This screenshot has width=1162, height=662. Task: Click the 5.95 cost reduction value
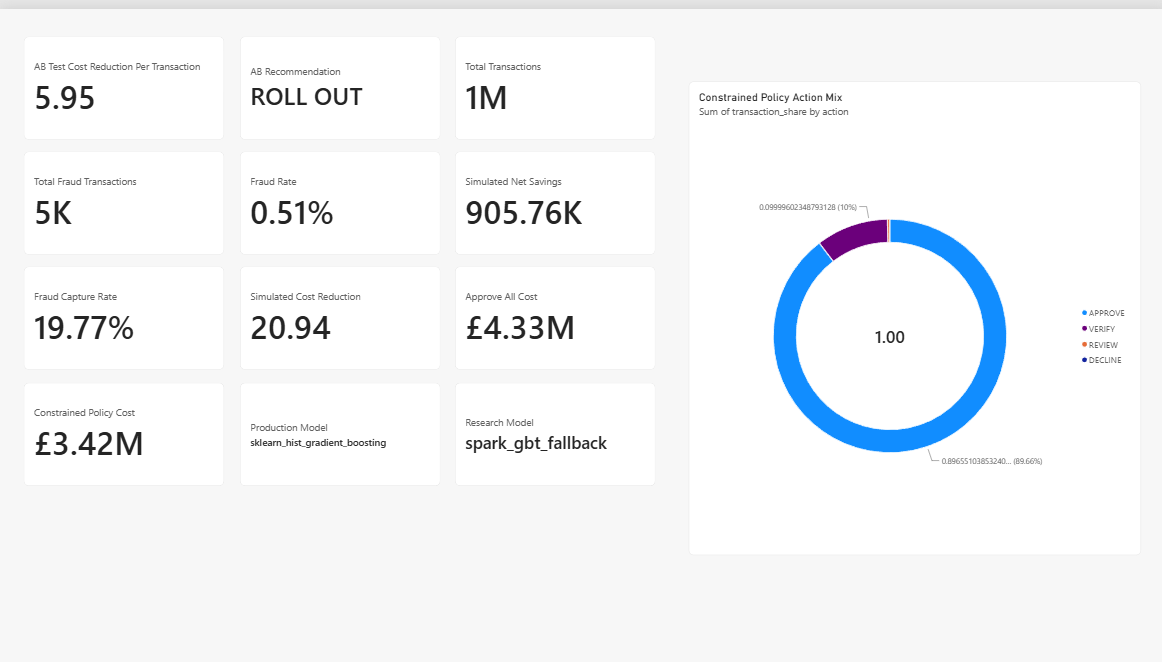click(x=64, y=98)
